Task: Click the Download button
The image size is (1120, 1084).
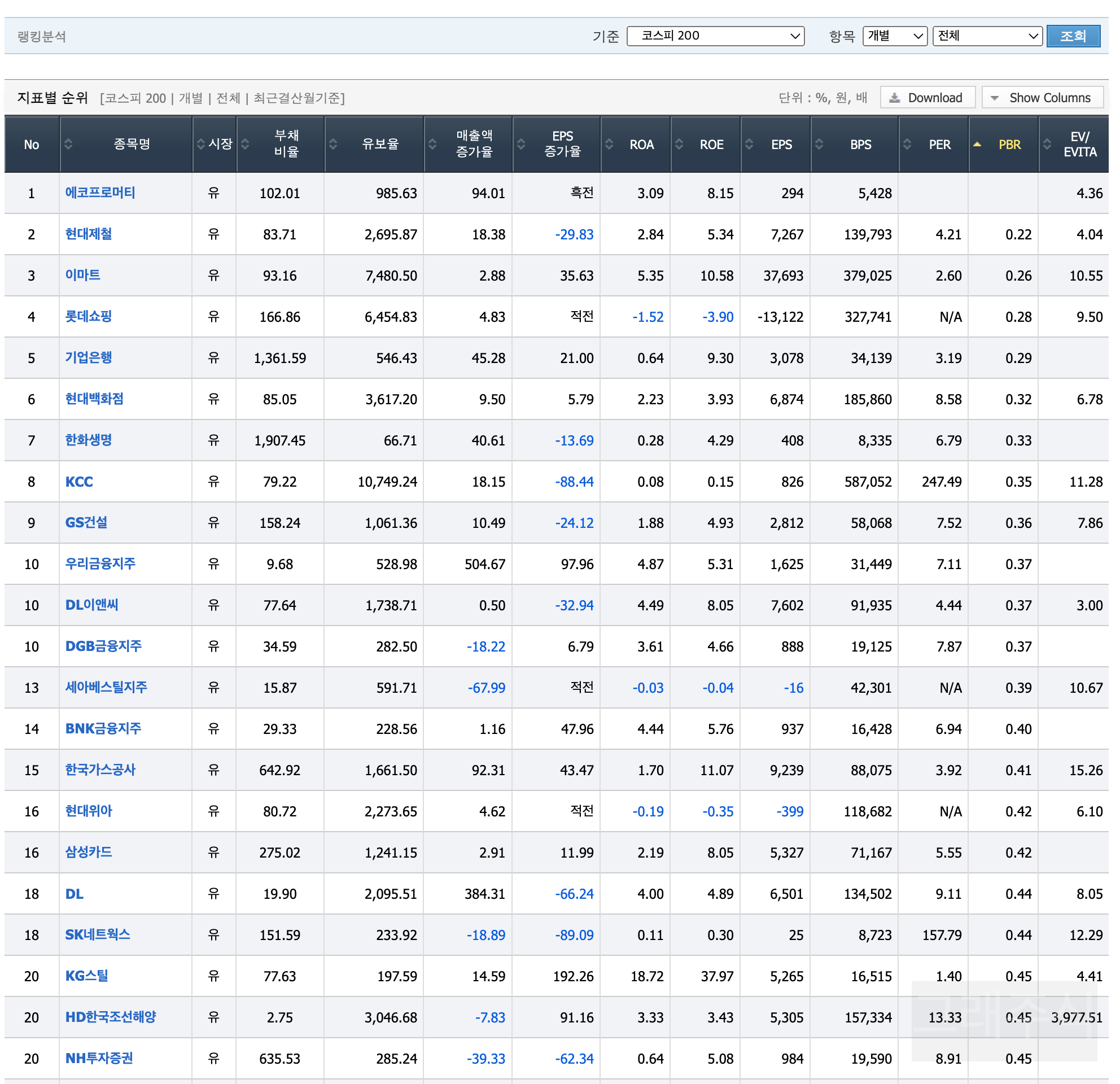Action: (x=926, y=98)
